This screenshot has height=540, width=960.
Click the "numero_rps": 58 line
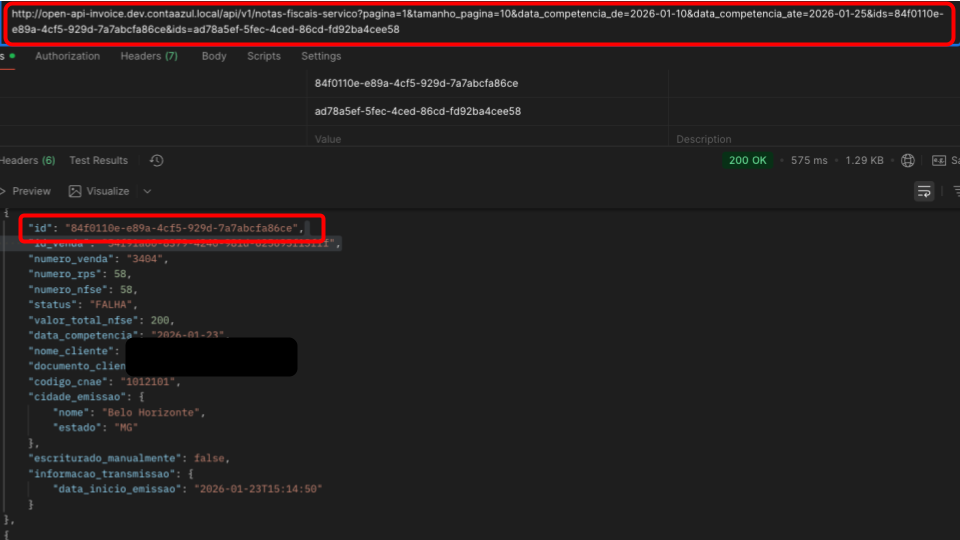(80, 274)
